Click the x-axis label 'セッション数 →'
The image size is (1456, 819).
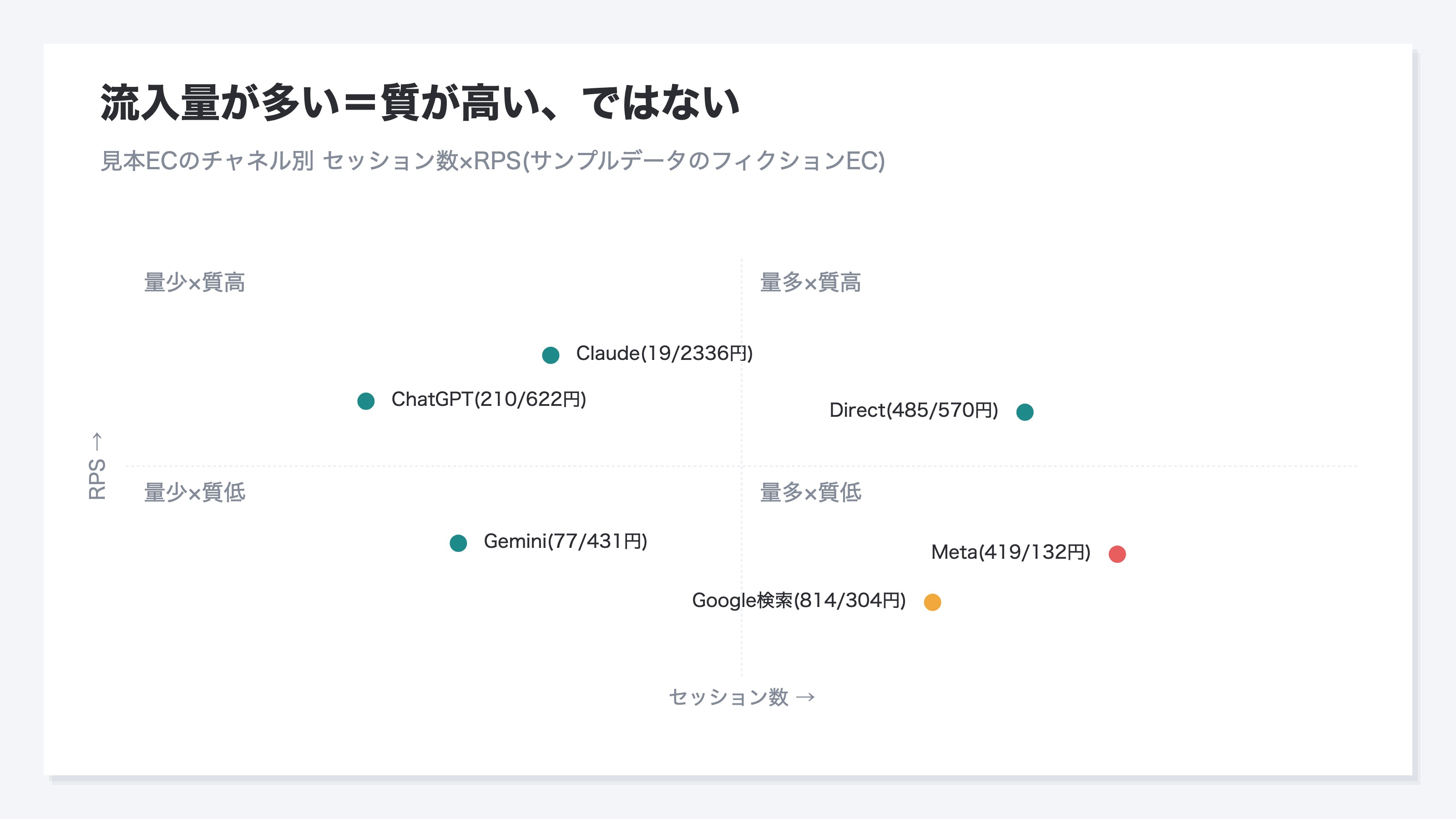point(742,697)
